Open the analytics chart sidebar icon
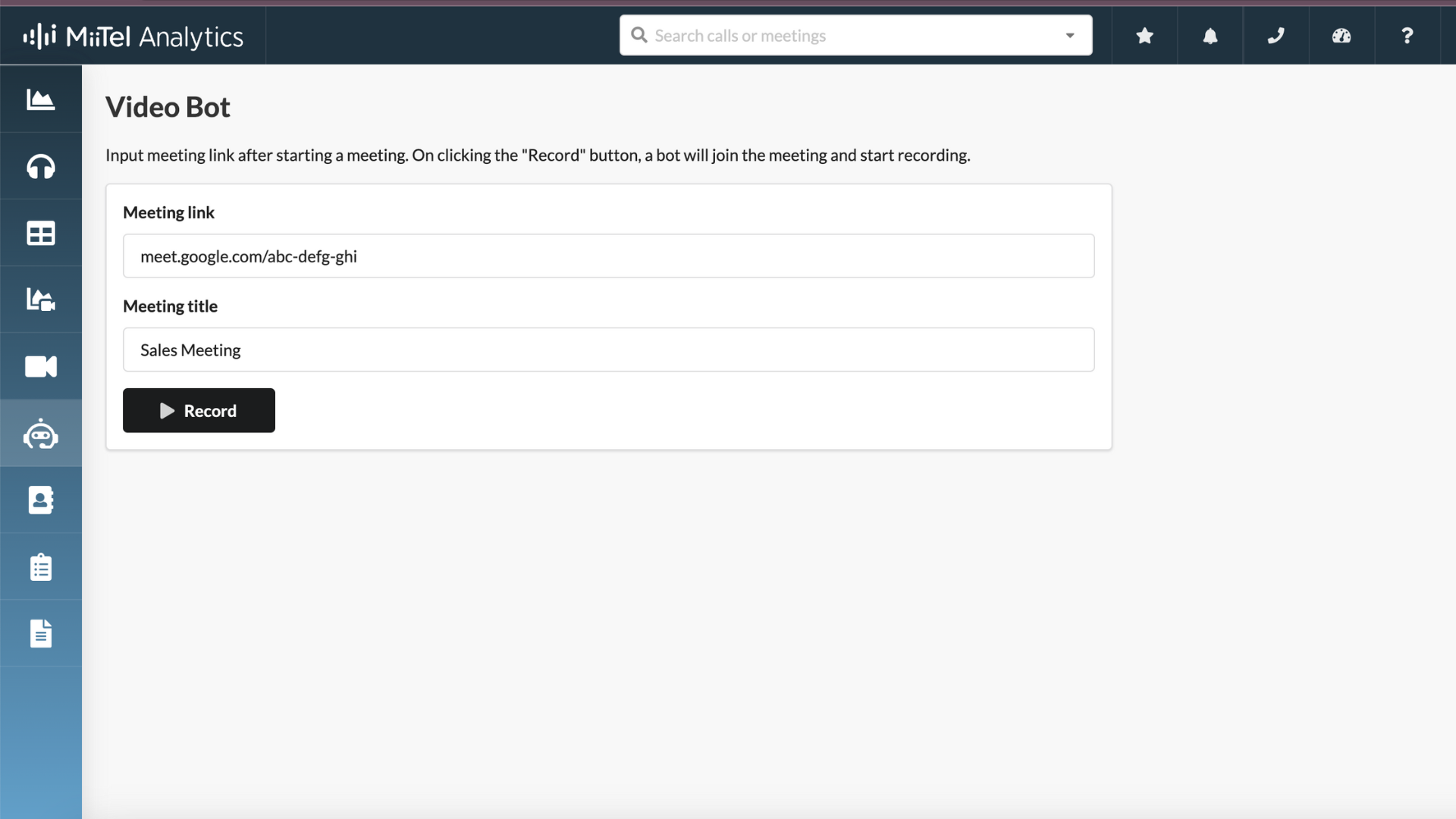The width and height of the screenshot is (1456, 819). pos(41,99)
